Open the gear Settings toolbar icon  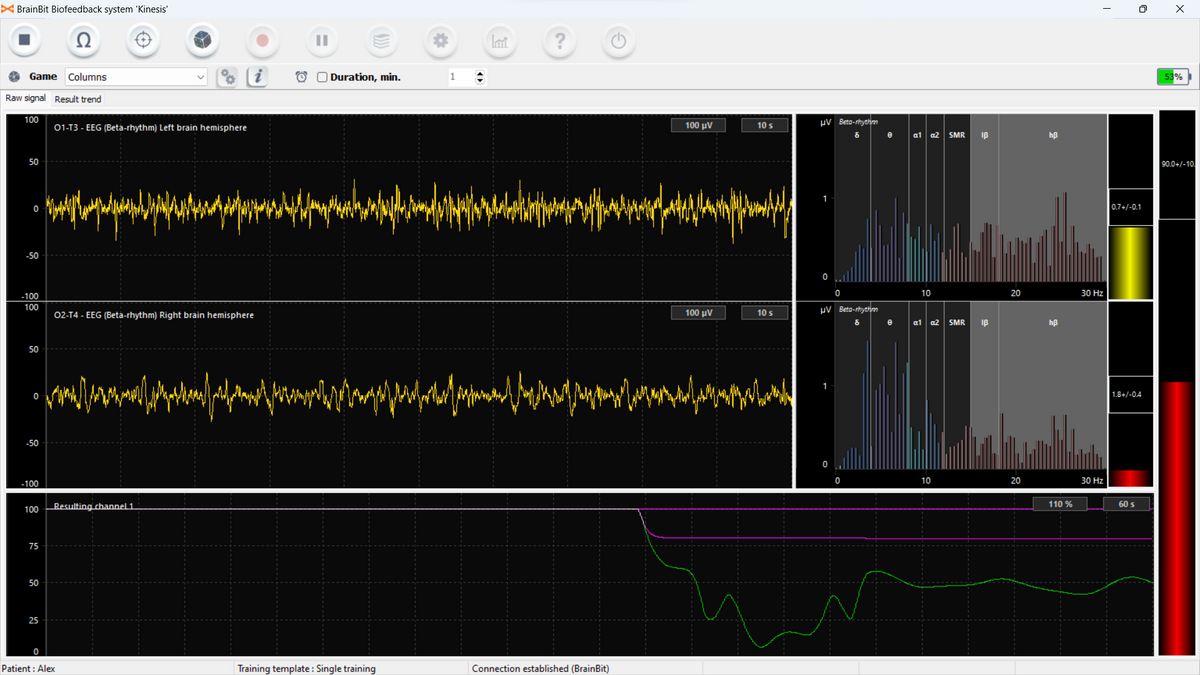point(440,40)
